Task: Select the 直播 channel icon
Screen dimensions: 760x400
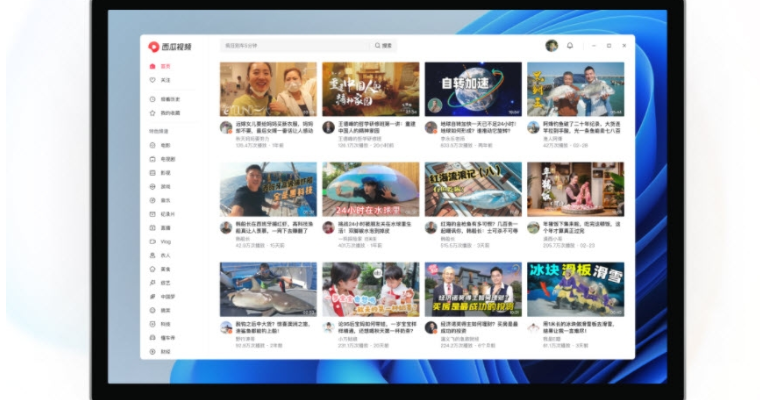Action: [x=152, y=227]
